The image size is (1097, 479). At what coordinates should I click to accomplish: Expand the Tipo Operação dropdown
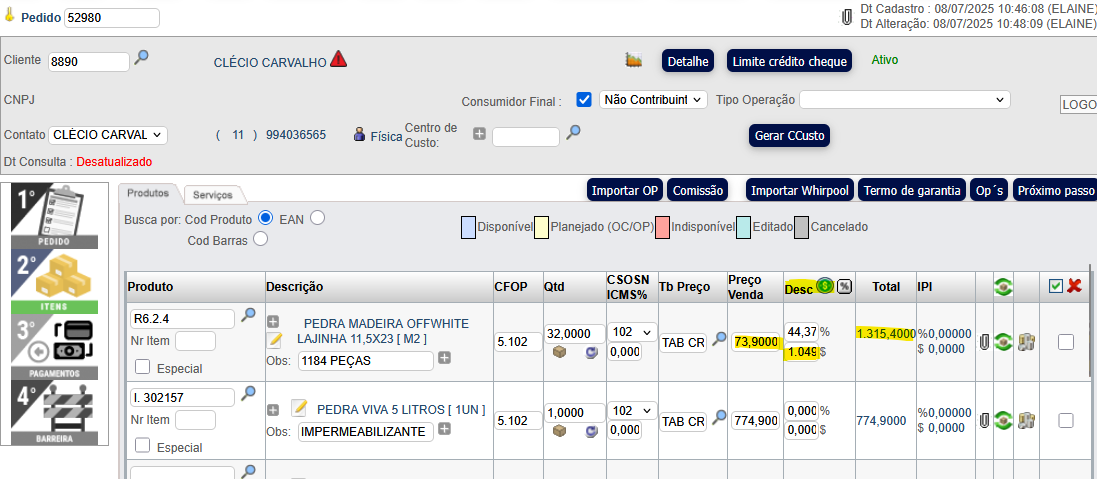click(904, 100)
